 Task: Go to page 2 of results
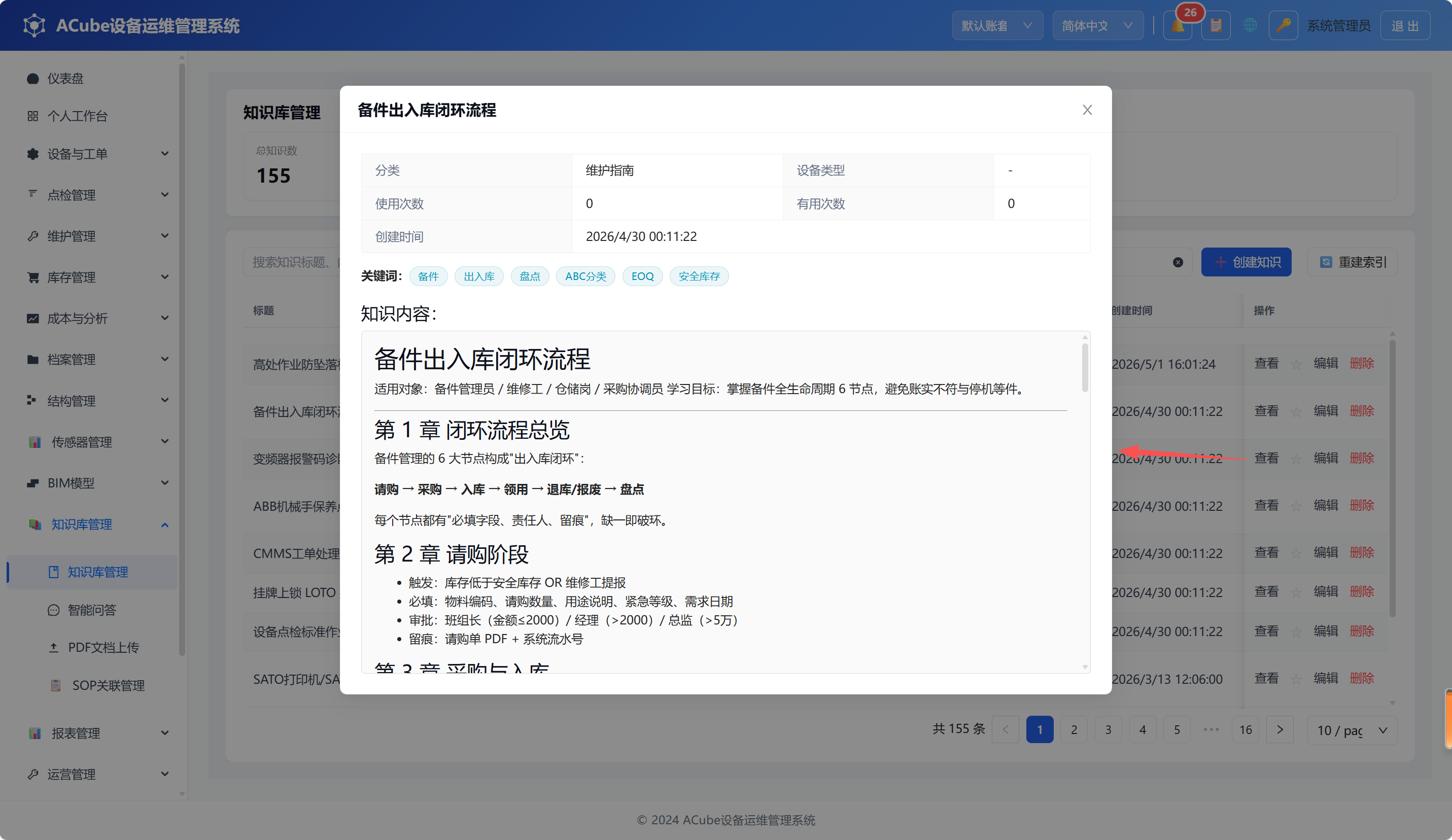point(1074,729)
